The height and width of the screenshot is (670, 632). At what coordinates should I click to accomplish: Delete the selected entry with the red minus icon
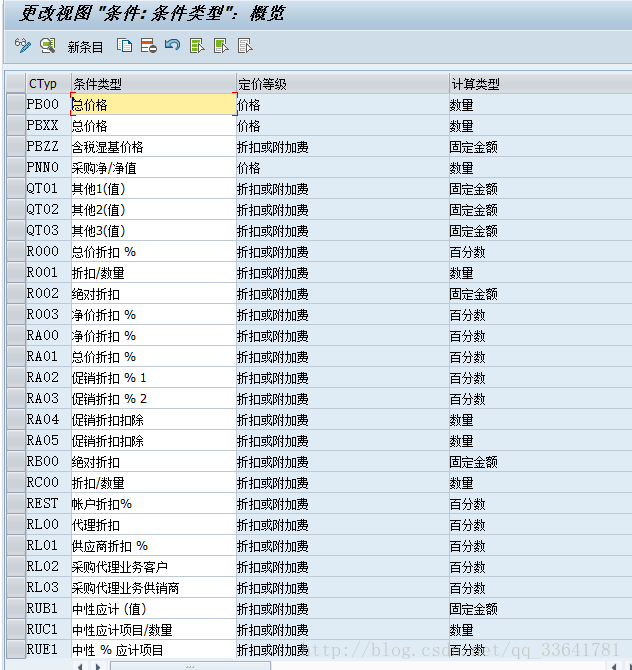point(149,46)
